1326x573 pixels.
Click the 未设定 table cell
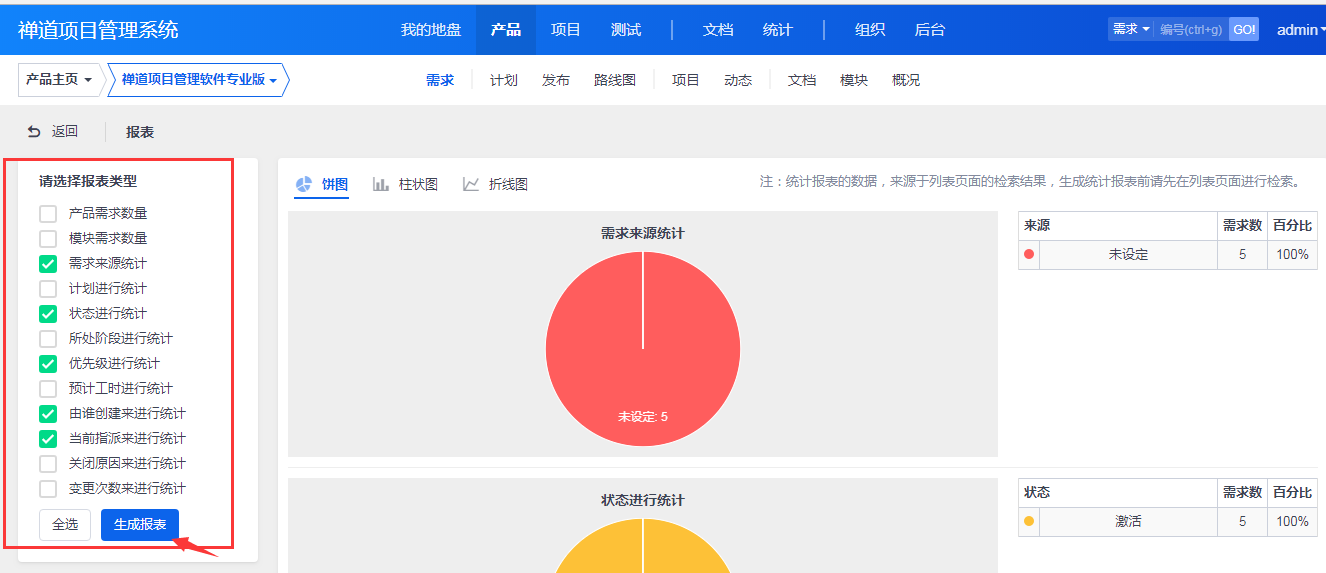pyautogui.click(x=1128, y=255)
